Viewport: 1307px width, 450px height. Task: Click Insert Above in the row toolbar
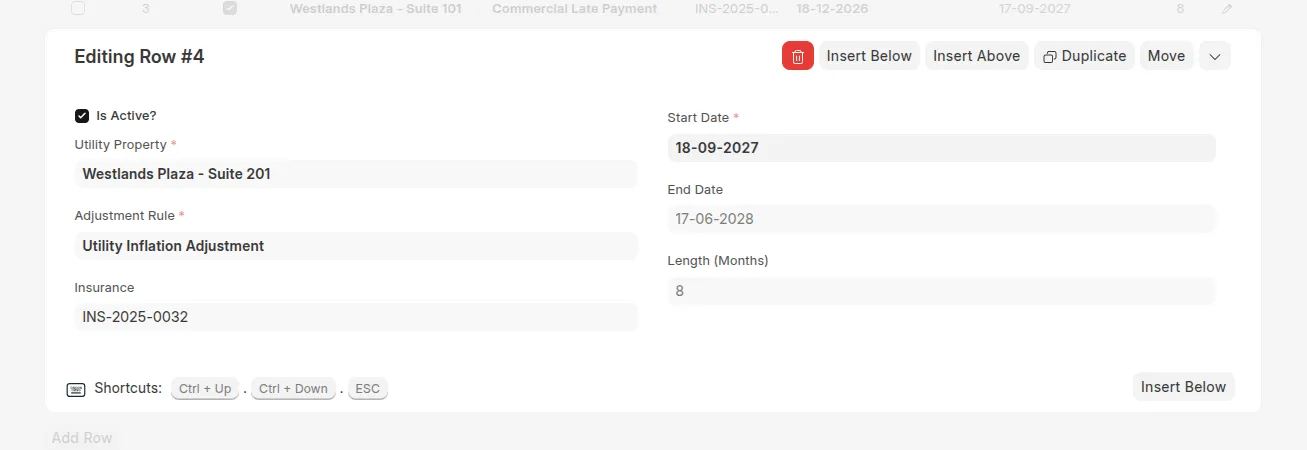coord(977,56)
